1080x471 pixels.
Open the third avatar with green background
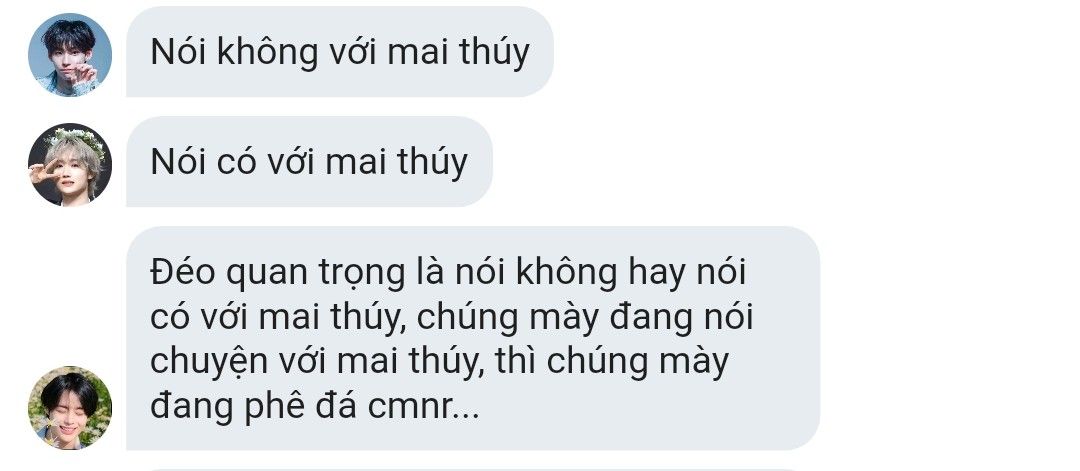click(x=70, y=408)
